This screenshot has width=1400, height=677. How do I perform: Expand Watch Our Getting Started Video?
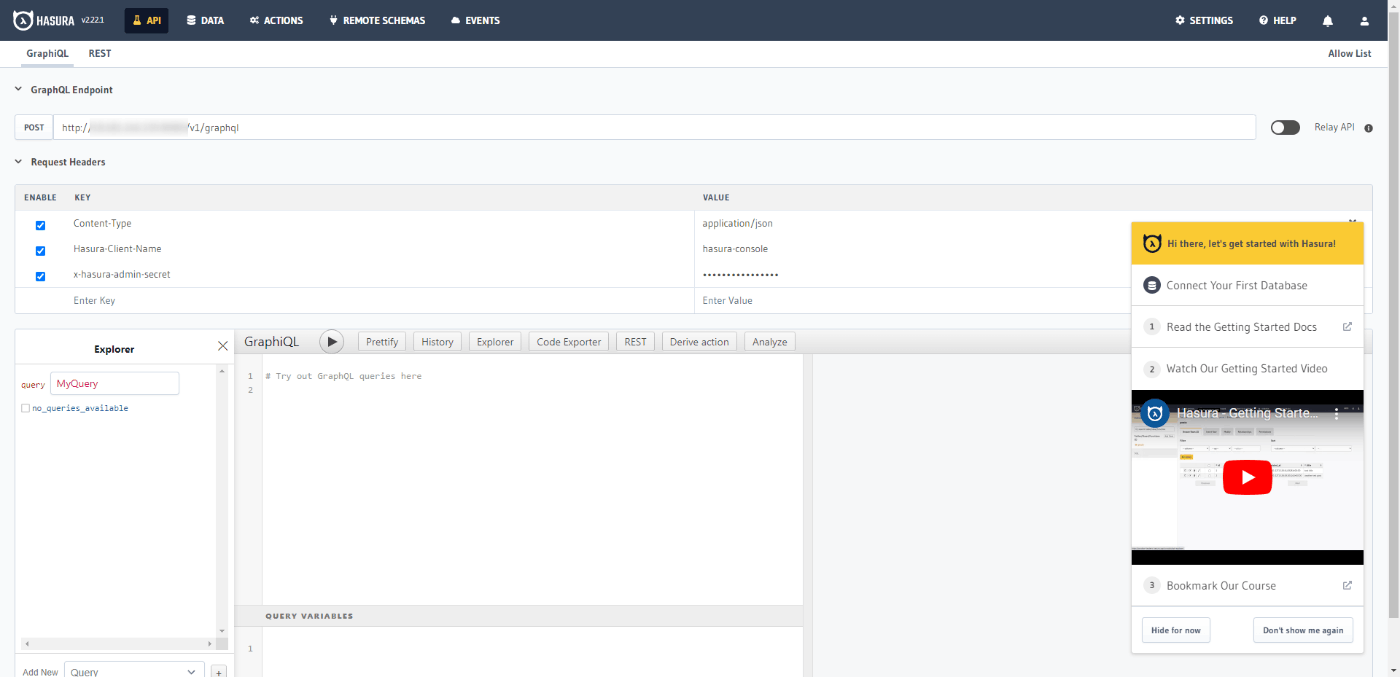pyautogui.click(x=1247, y=369)
